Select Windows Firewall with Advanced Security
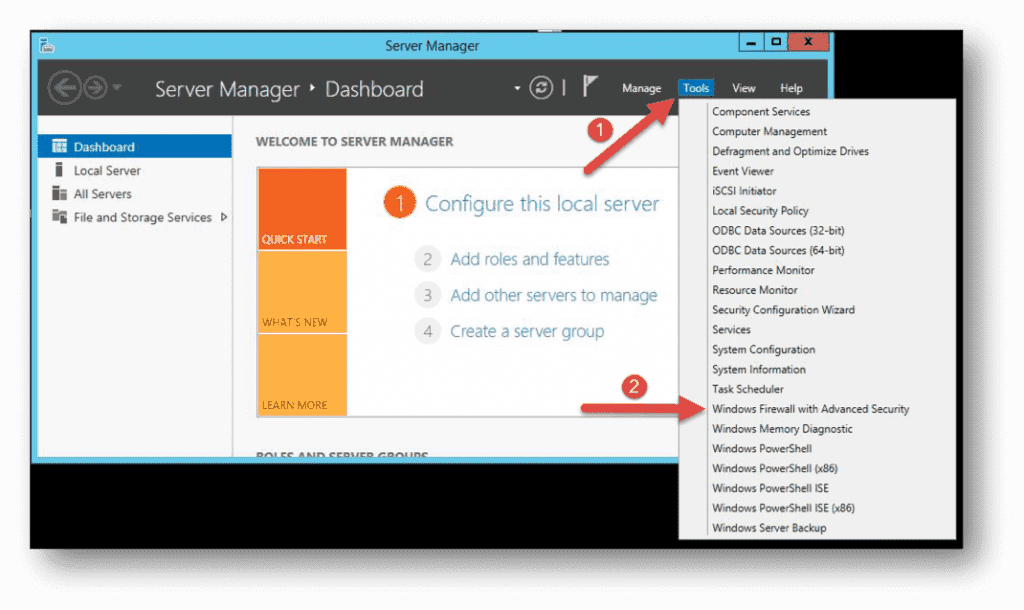Image resolution: width=1024 pixels, height=610 pixels. pos(810,409)
